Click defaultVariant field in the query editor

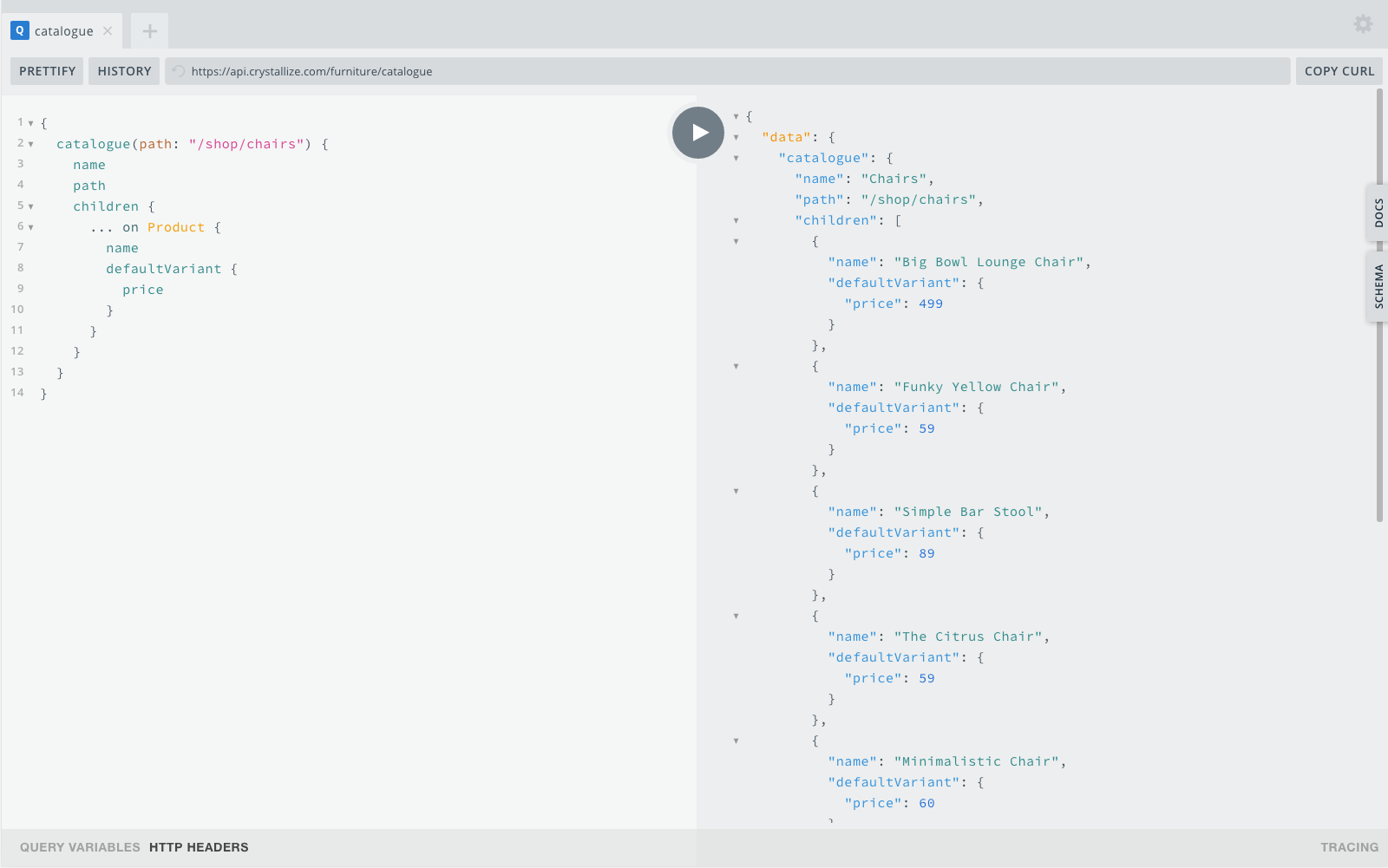click(x=164, y=269)
